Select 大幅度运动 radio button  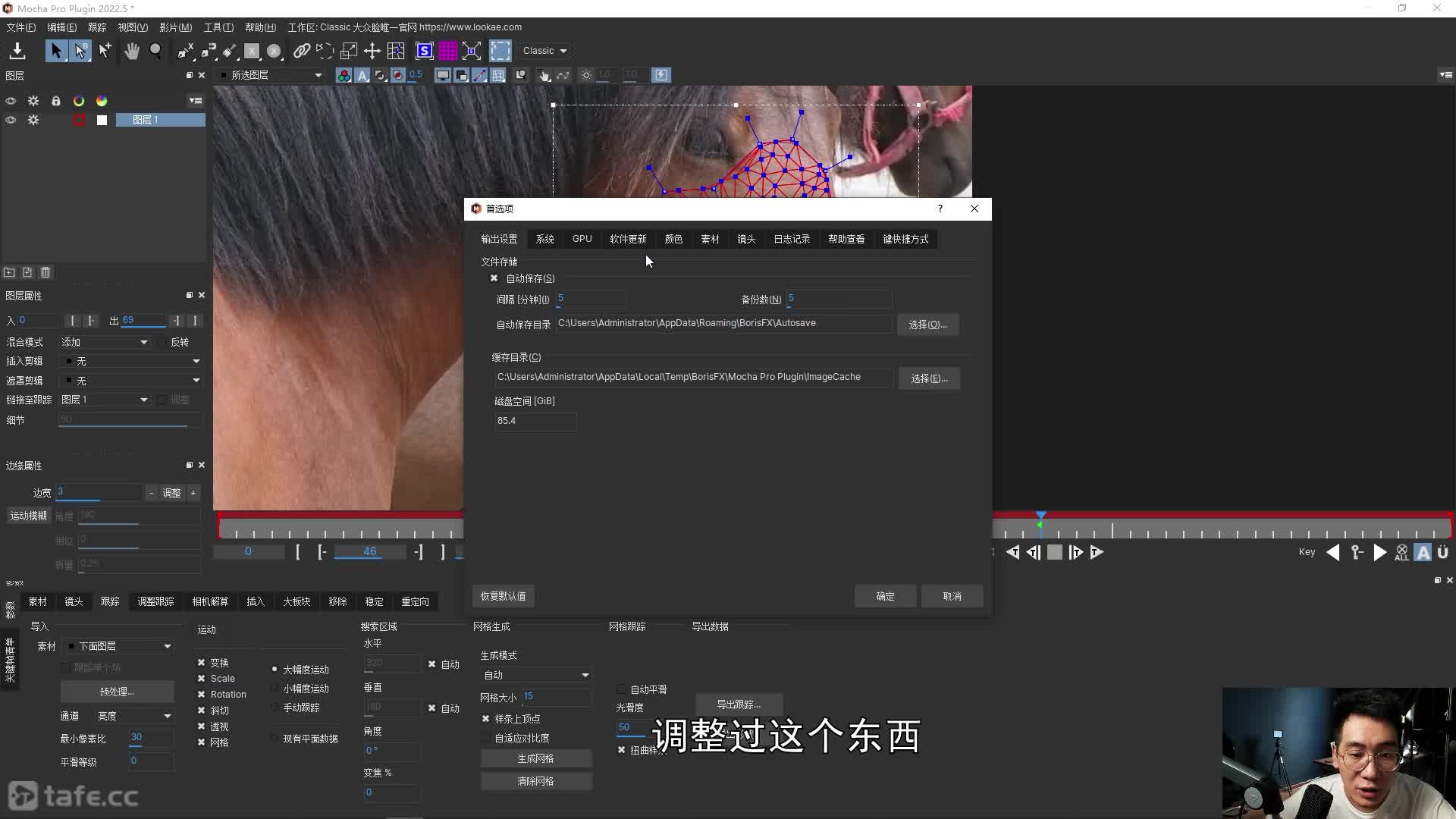[275, 669]
